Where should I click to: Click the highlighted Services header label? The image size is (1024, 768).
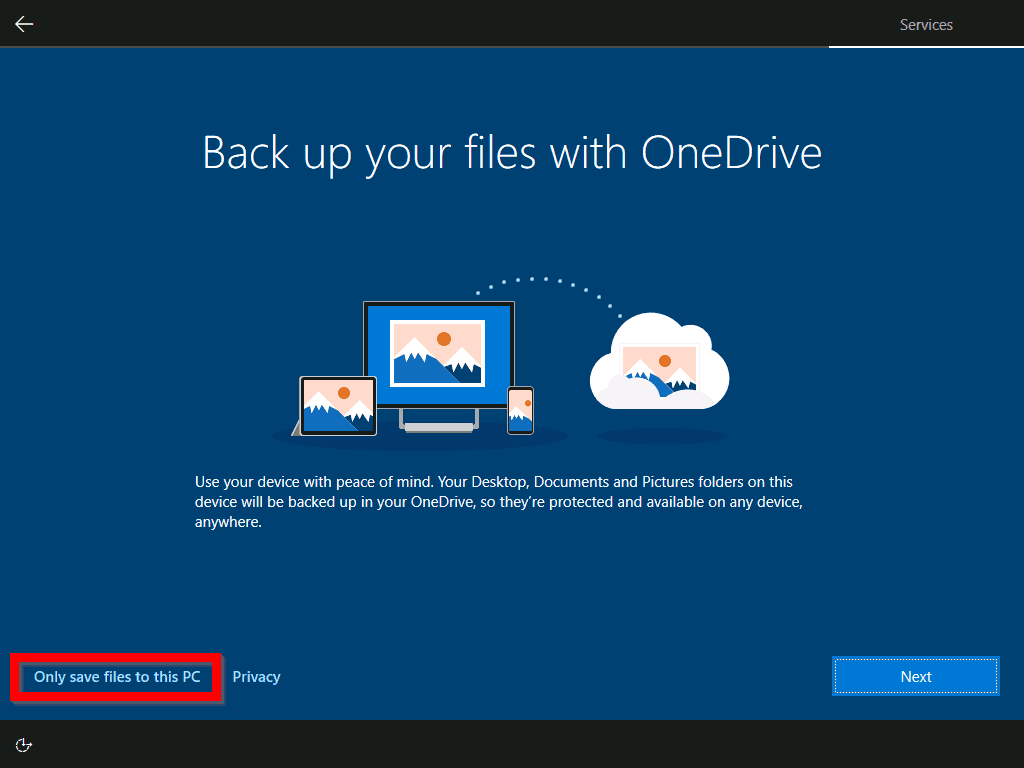click(925, 24)
